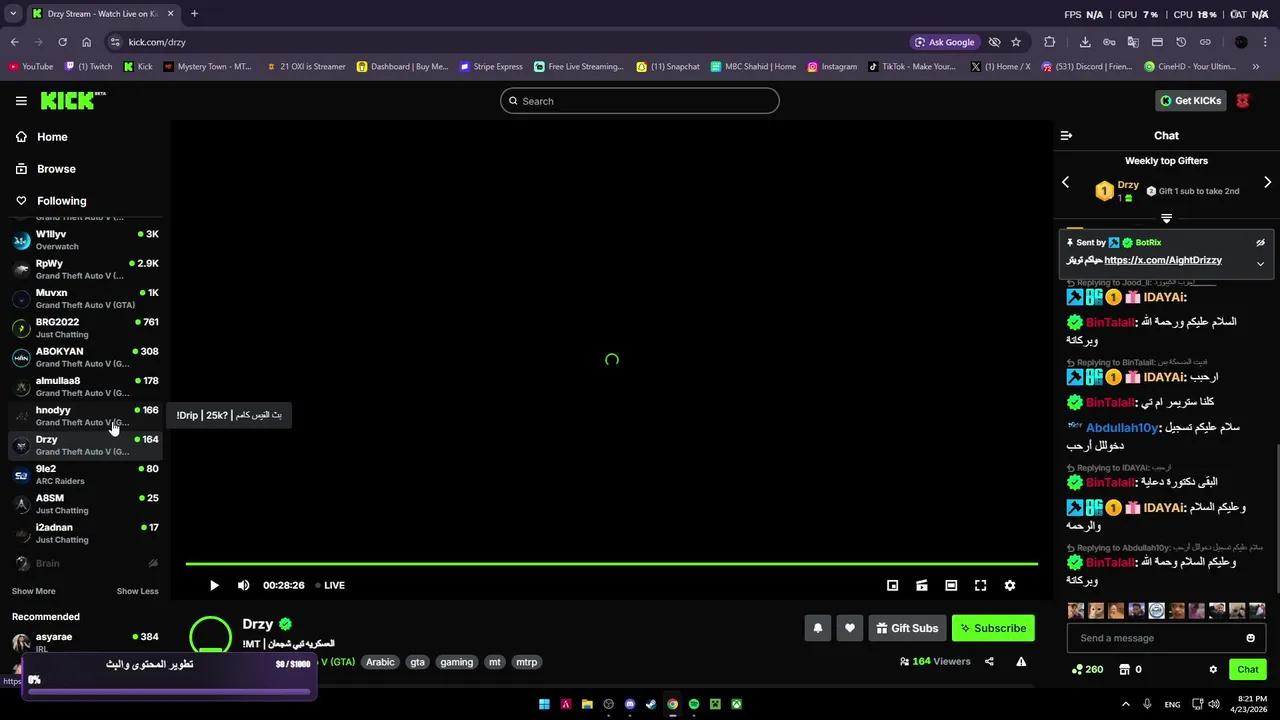
Task: Open Chrome downloads icon
Action: tap(1085, 42)
